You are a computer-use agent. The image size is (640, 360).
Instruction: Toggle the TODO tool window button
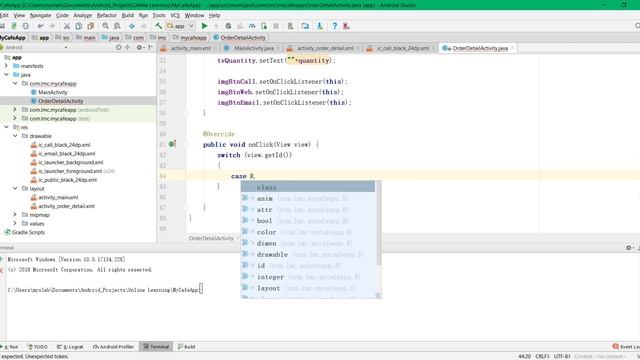pos(37,347)
